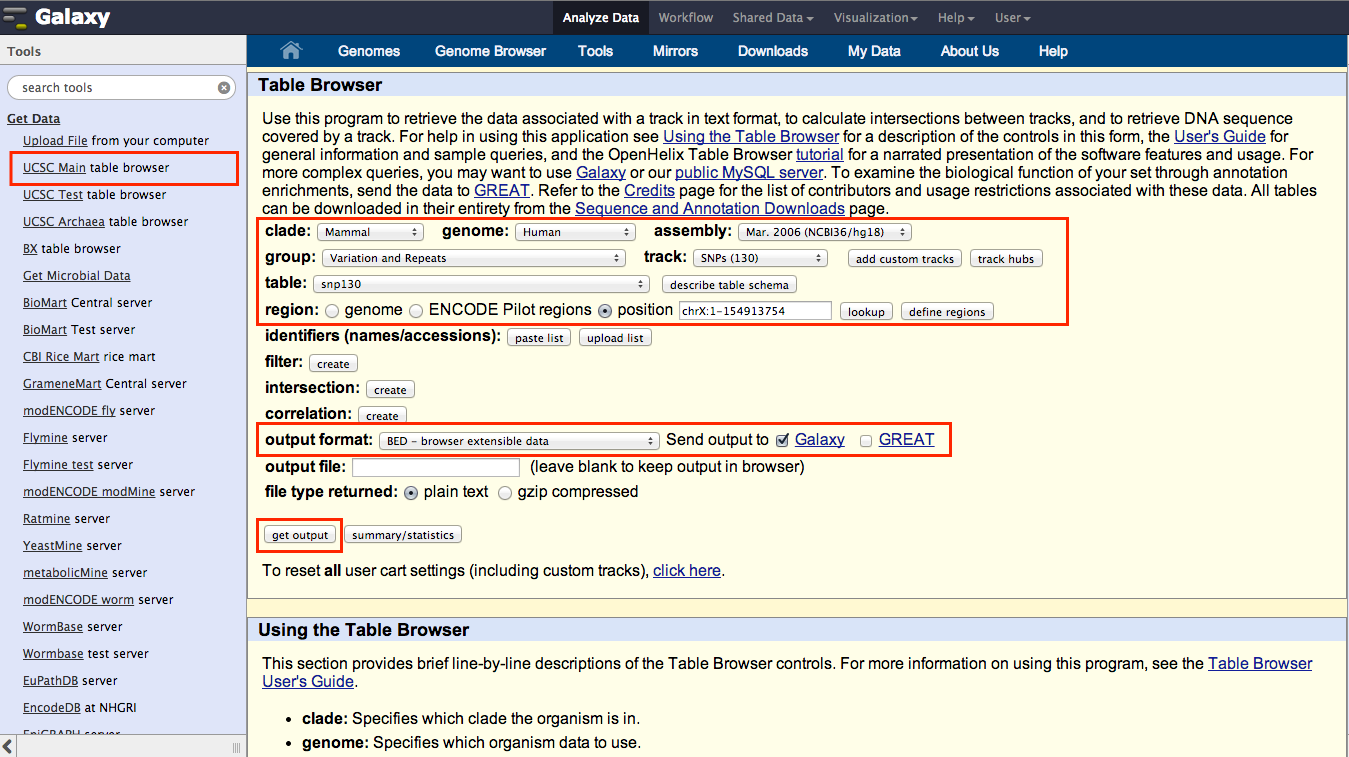The image size is (1349, 757).
Task: Open the public MySQL server link
Action: pyautogui.click(x=749, y=173)
